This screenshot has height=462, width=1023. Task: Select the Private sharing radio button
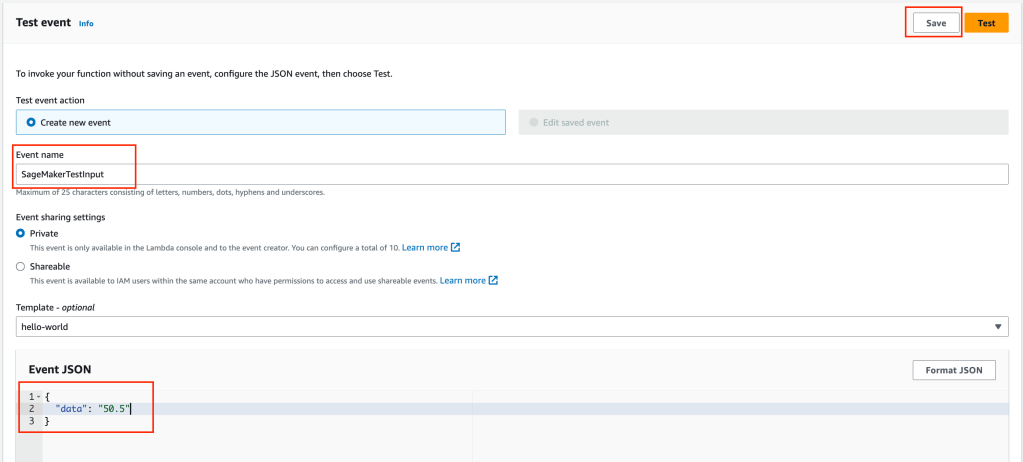(21, 233)
